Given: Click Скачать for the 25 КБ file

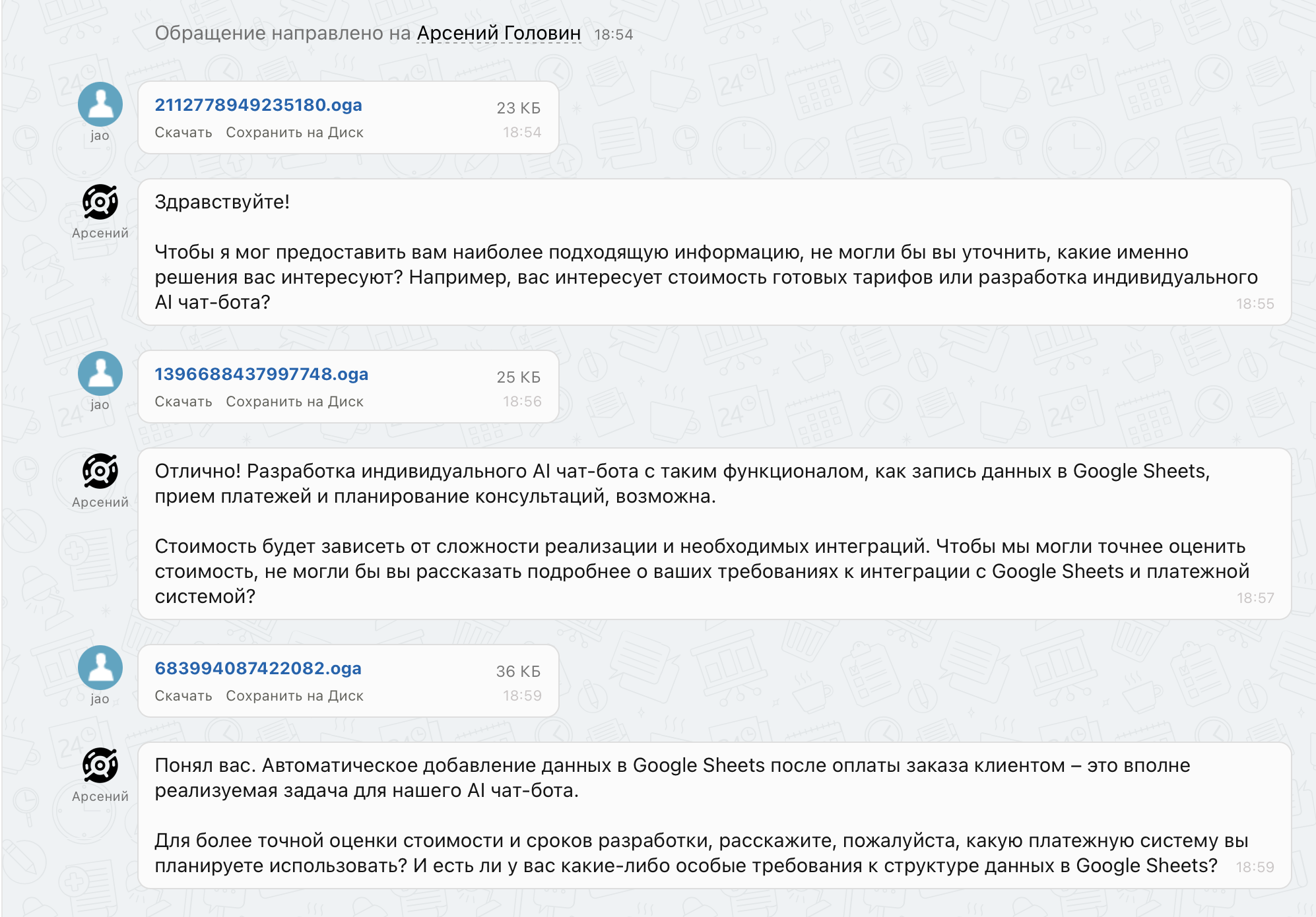Looking at the screenshot, I should tap(183, 402).
